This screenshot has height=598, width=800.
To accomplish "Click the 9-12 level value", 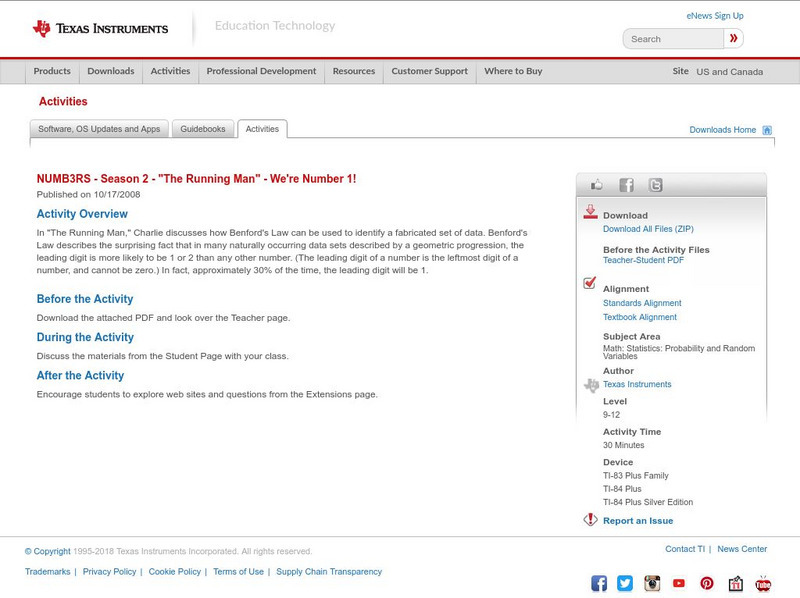I will coord(611,415).
